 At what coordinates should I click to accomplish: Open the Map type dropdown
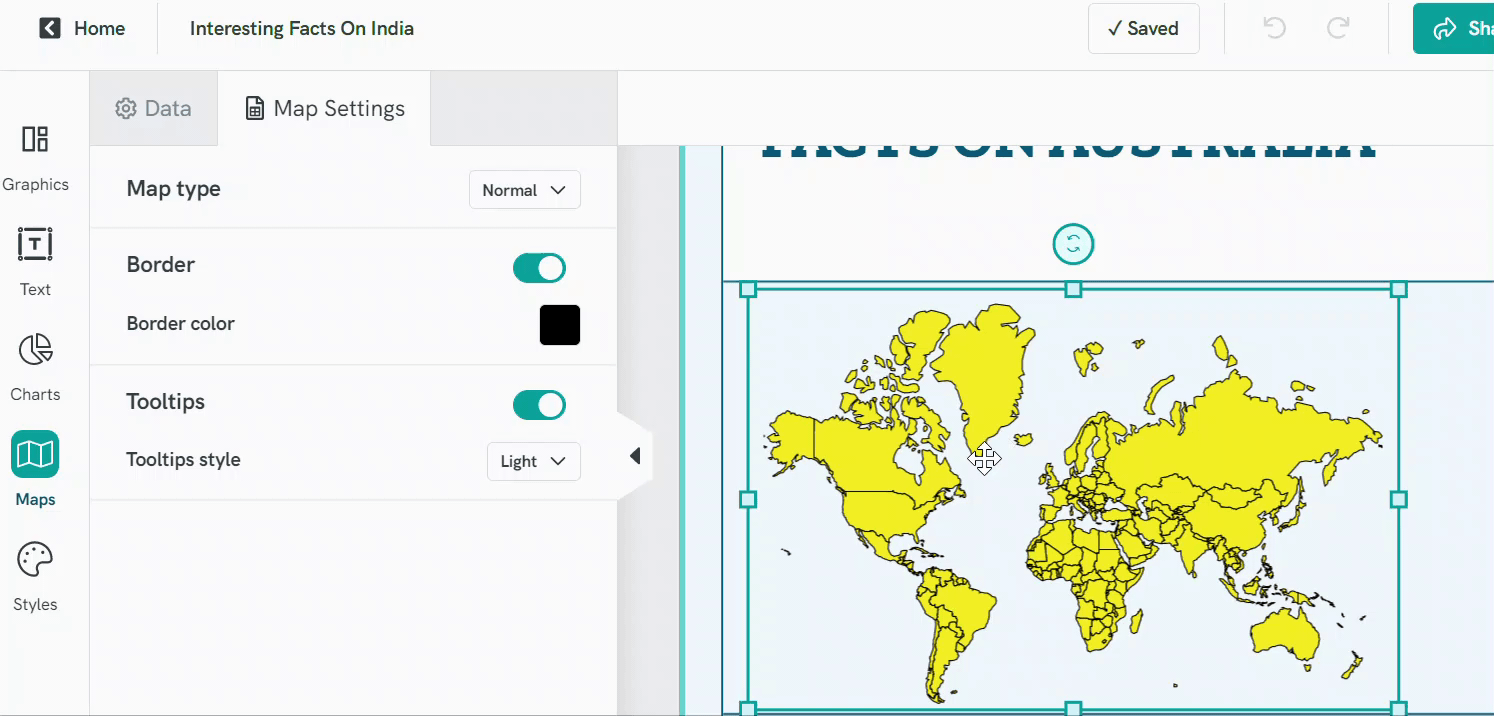(x=524, y=189)
